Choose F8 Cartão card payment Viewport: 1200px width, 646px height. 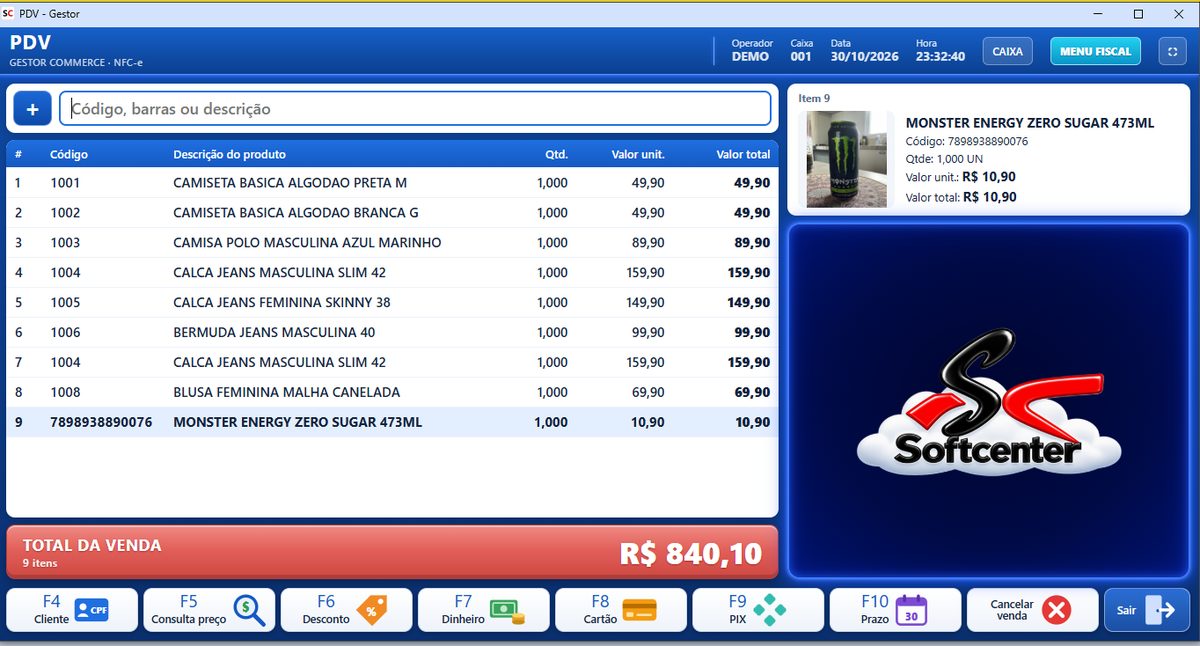pos(620,610)
